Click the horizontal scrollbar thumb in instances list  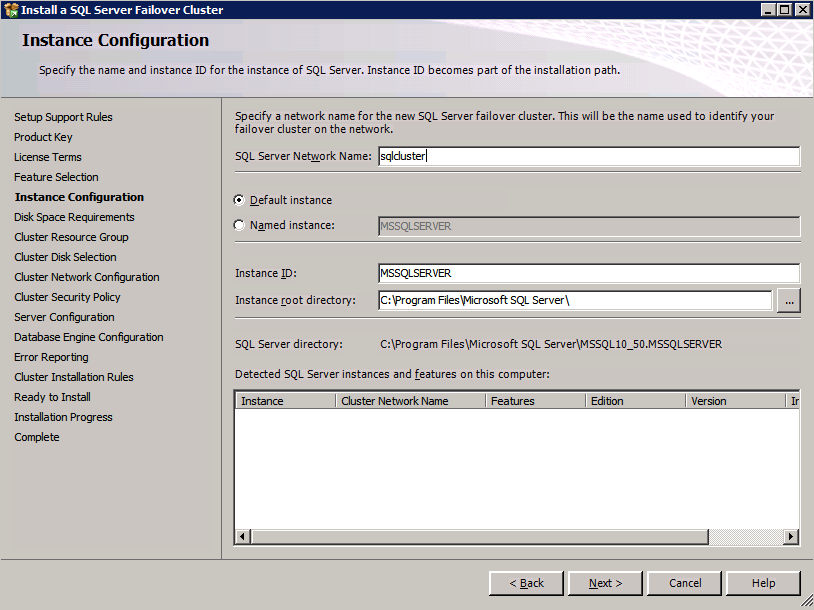point(480,536)
